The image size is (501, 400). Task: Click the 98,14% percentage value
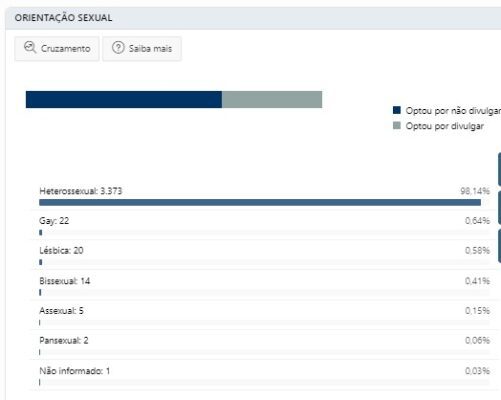(x=475, y=191)
